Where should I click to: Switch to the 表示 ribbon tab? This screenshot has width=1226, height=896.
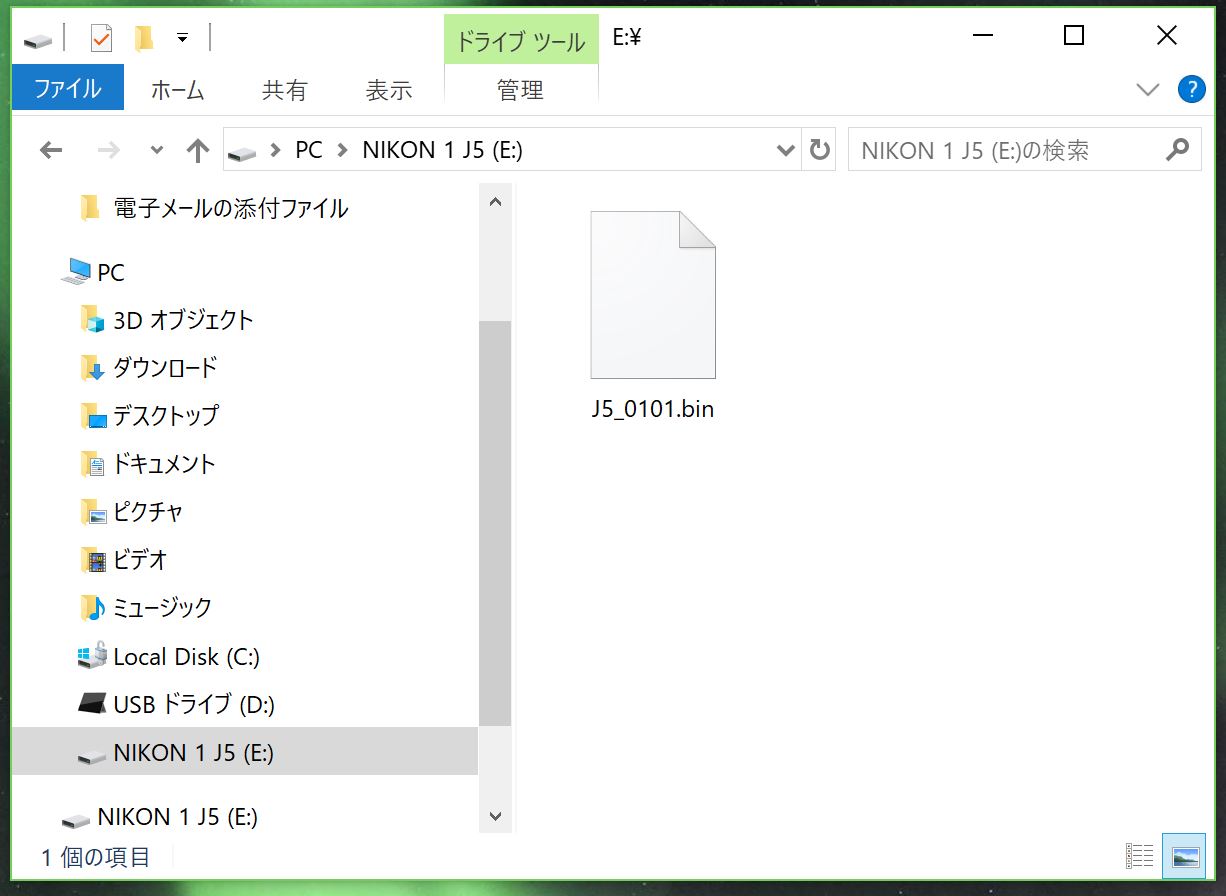(x=389, y=90)
